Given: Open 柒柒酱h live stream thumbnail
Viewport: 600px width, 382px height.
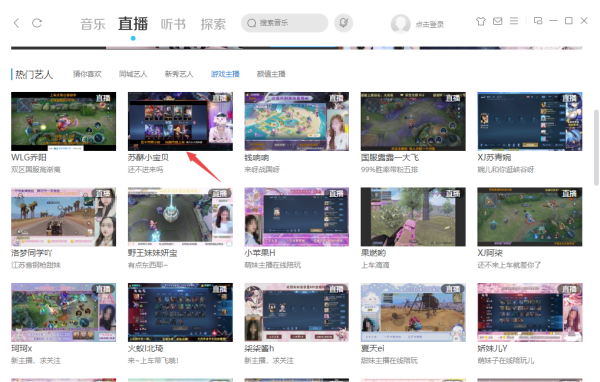Looking at the screenshot, I should (x=297, y=312).
